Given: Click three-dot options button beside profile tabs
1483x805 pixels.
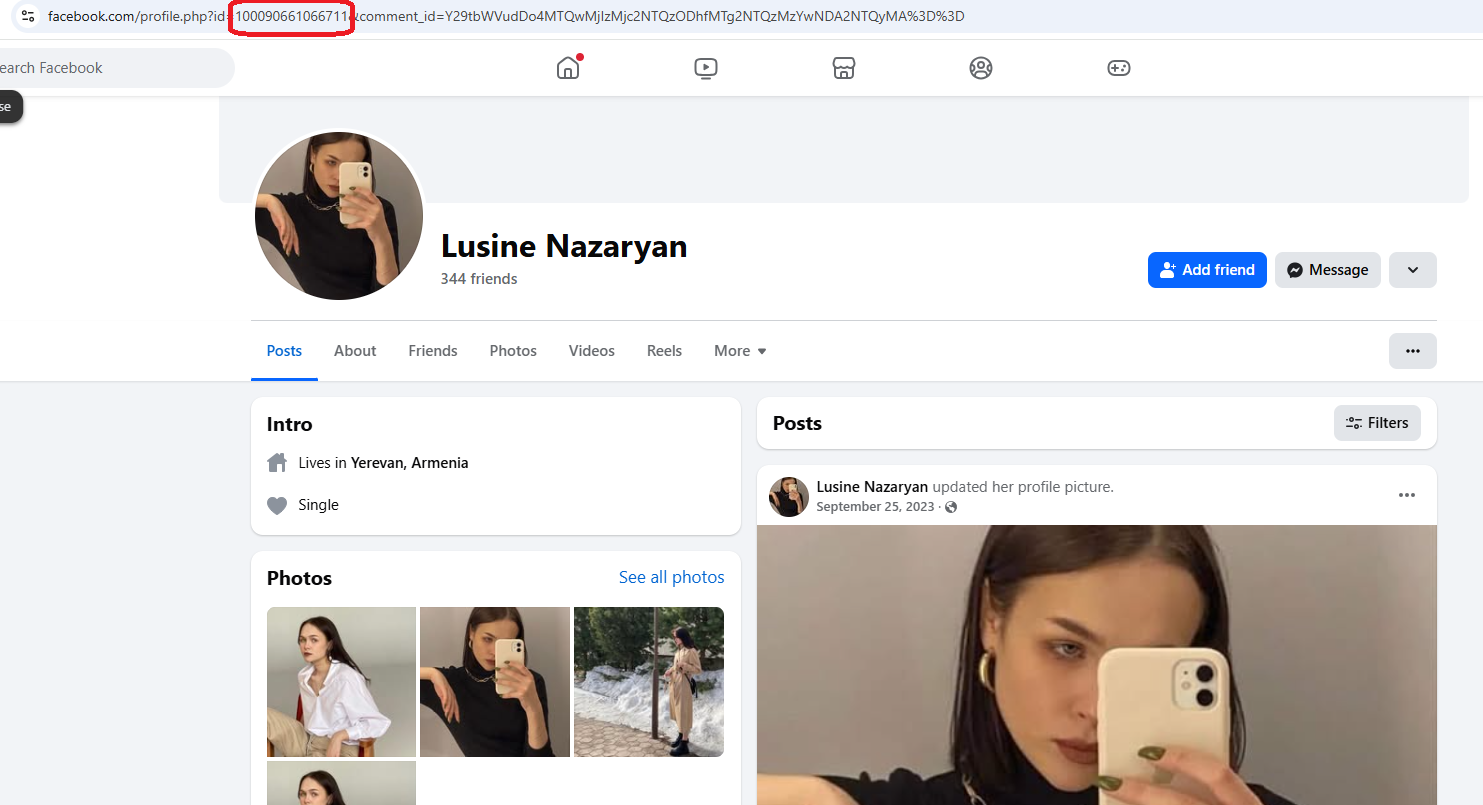Looking at the screenshot, I should click(x=1412, y=351).
